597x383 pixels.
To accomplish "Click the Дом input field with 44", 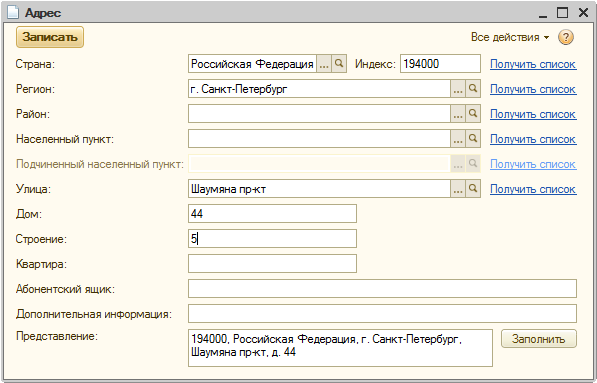I will [x=272, y=214].
